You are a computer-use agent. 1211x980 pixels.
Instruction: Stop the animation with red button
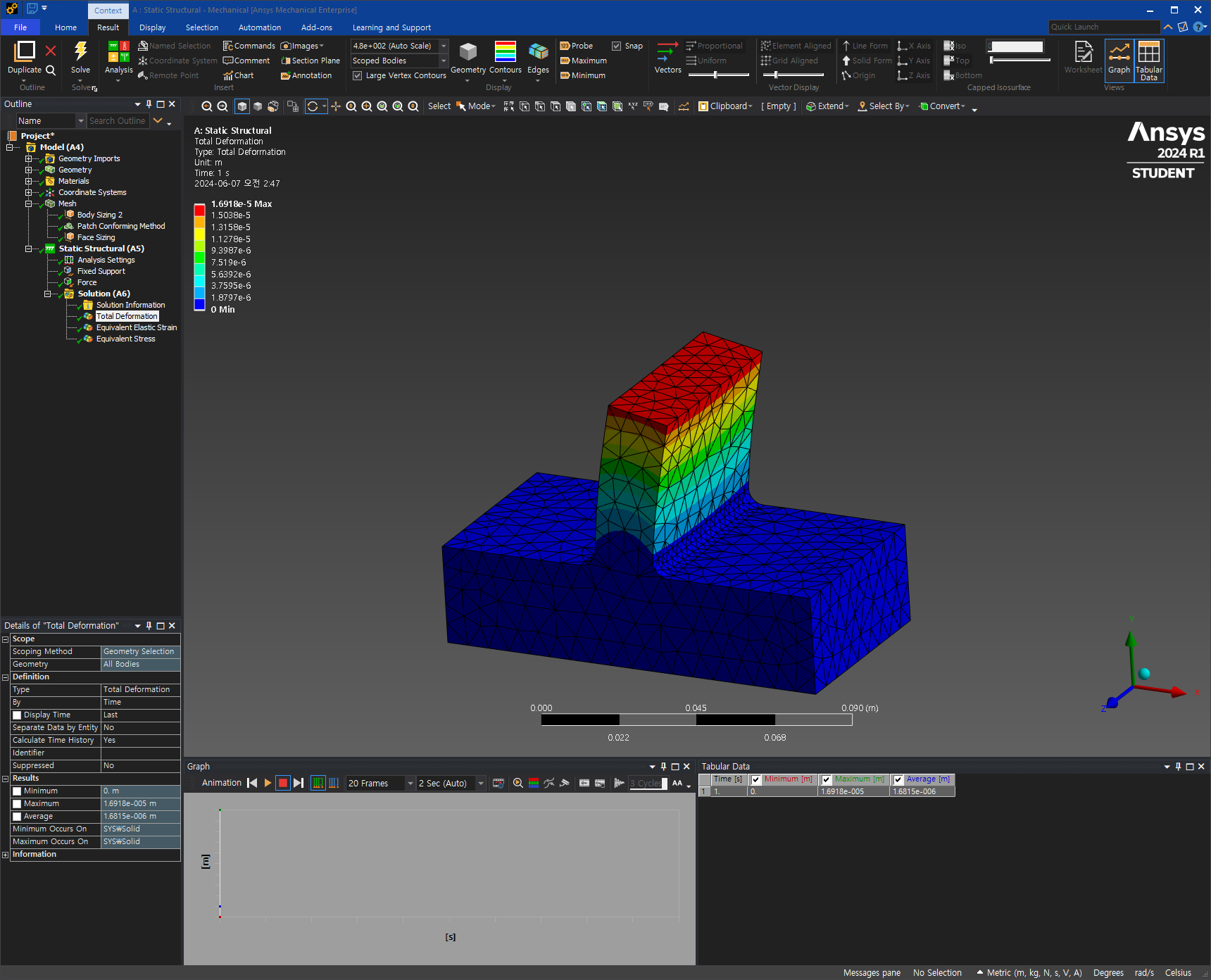283,783
